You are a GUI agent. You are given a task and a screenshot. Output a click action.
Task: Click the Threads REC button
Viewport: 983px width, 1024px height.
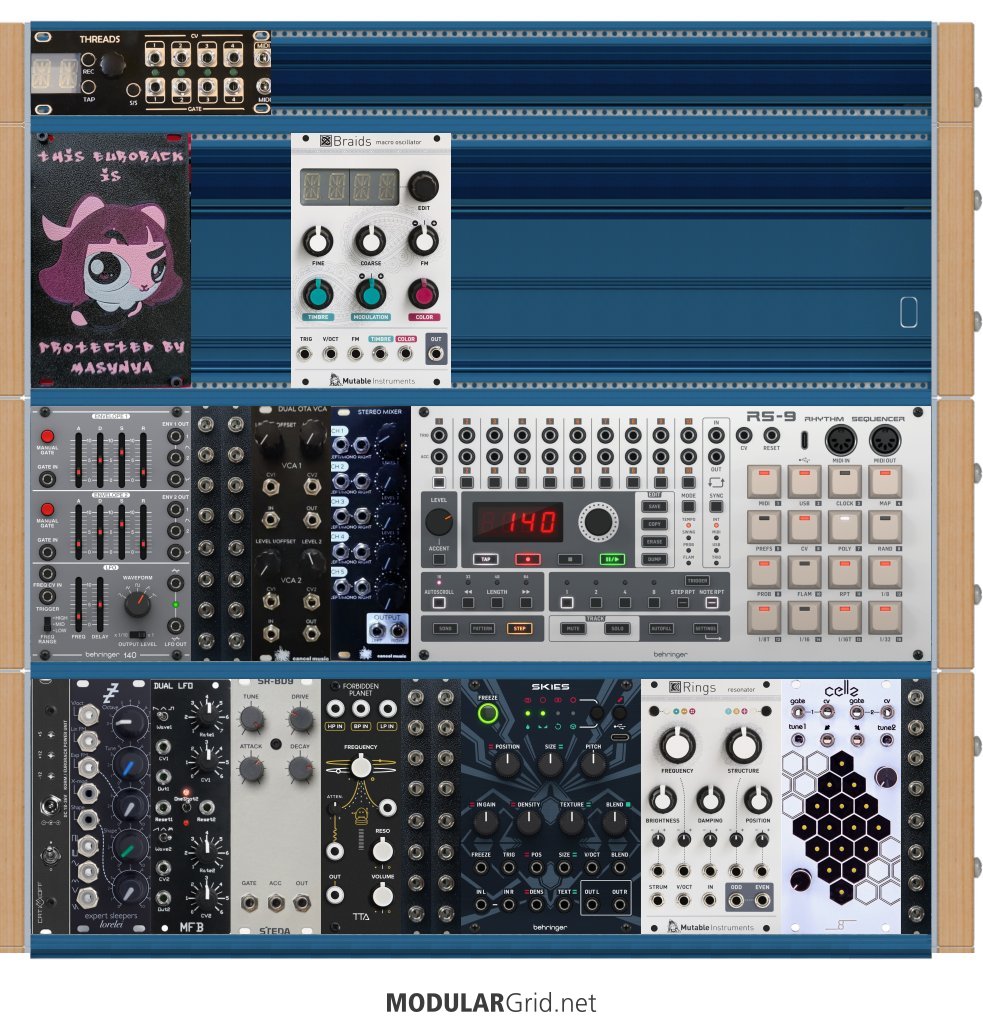point(89,60)
